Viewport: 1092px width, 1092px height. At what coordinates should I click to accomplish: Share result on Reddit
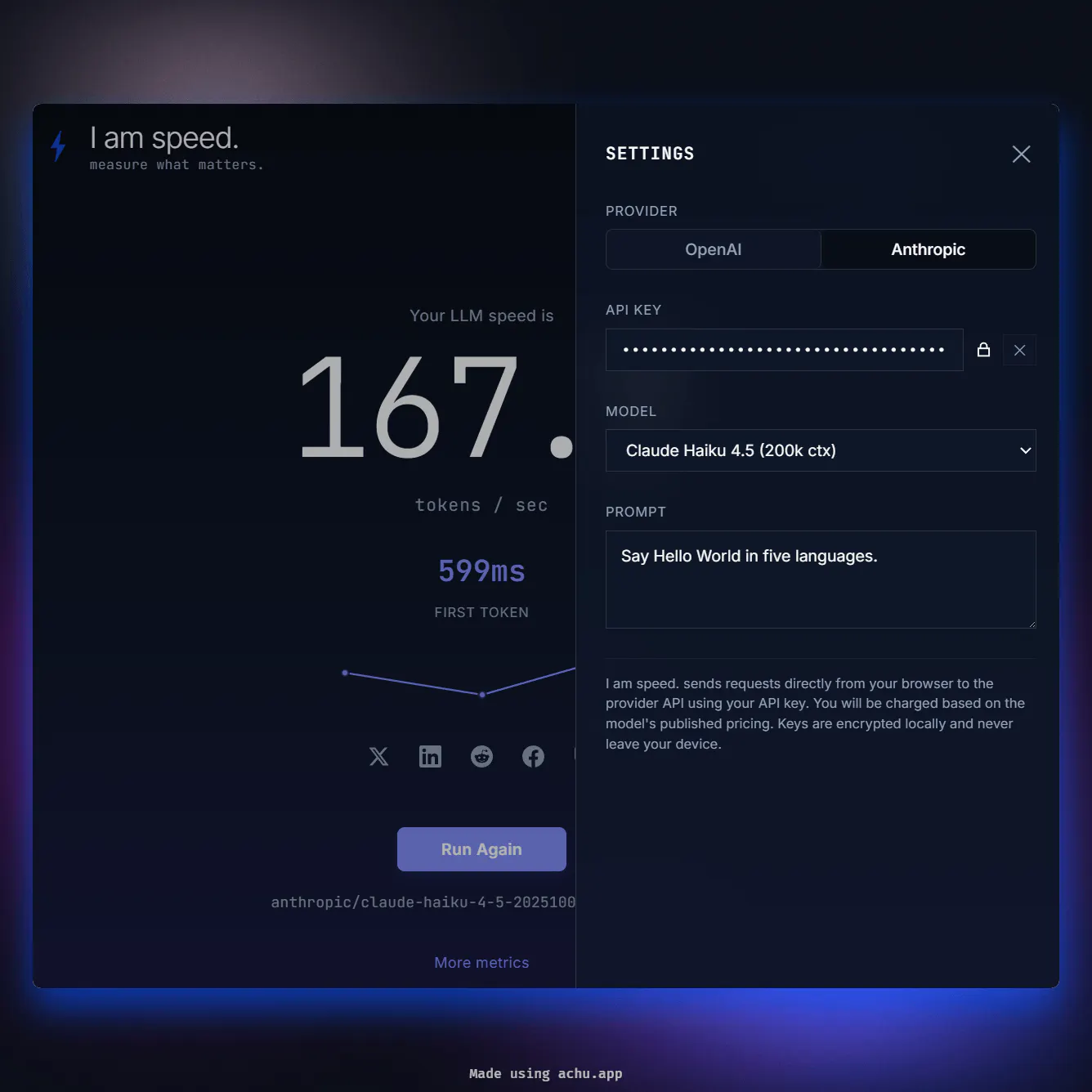point(481,756)
